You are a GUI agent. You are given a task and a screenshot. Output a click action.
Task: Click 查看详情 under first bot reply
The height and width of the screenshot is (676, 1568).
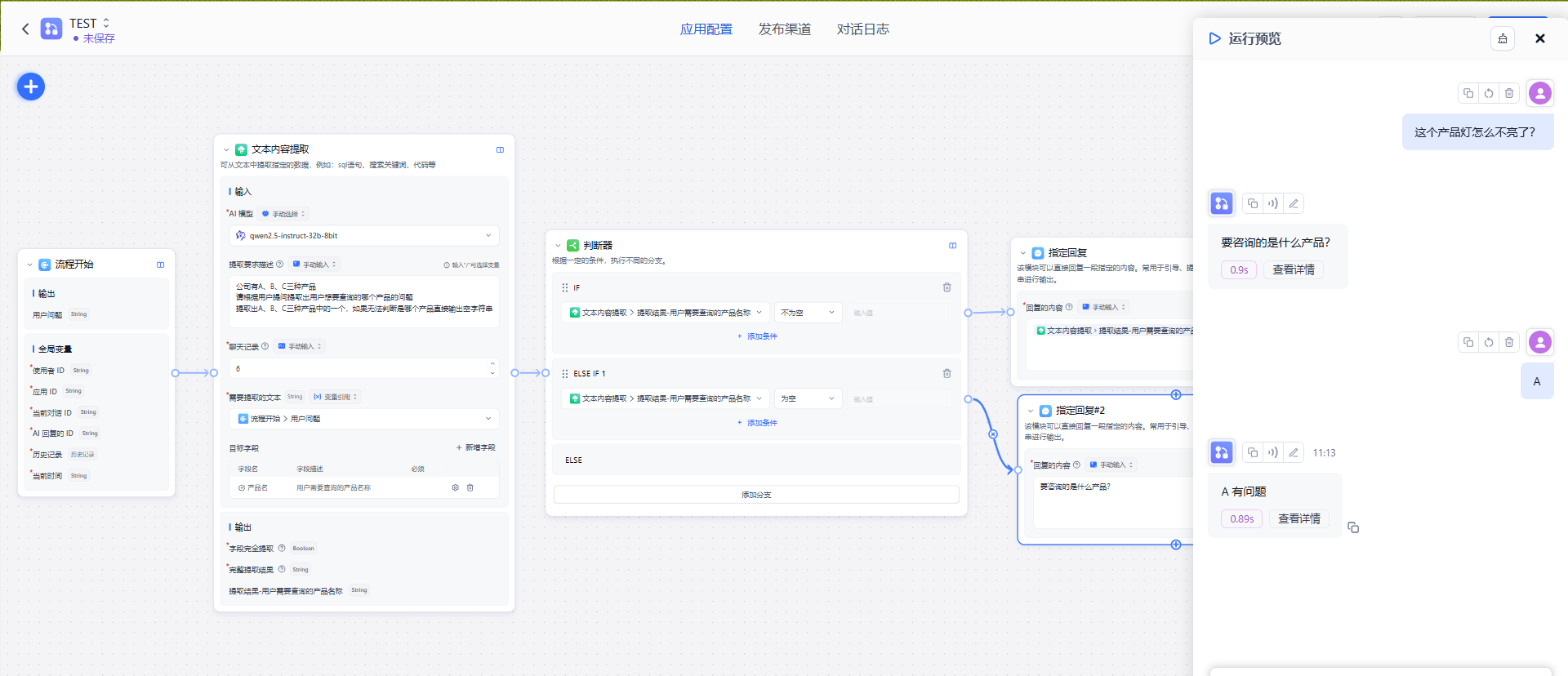[1293, 270]
